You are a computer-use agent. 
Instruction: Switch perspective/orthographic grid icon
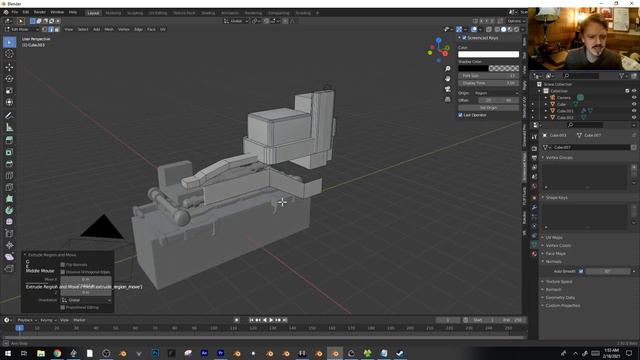(x=448, y=99)
